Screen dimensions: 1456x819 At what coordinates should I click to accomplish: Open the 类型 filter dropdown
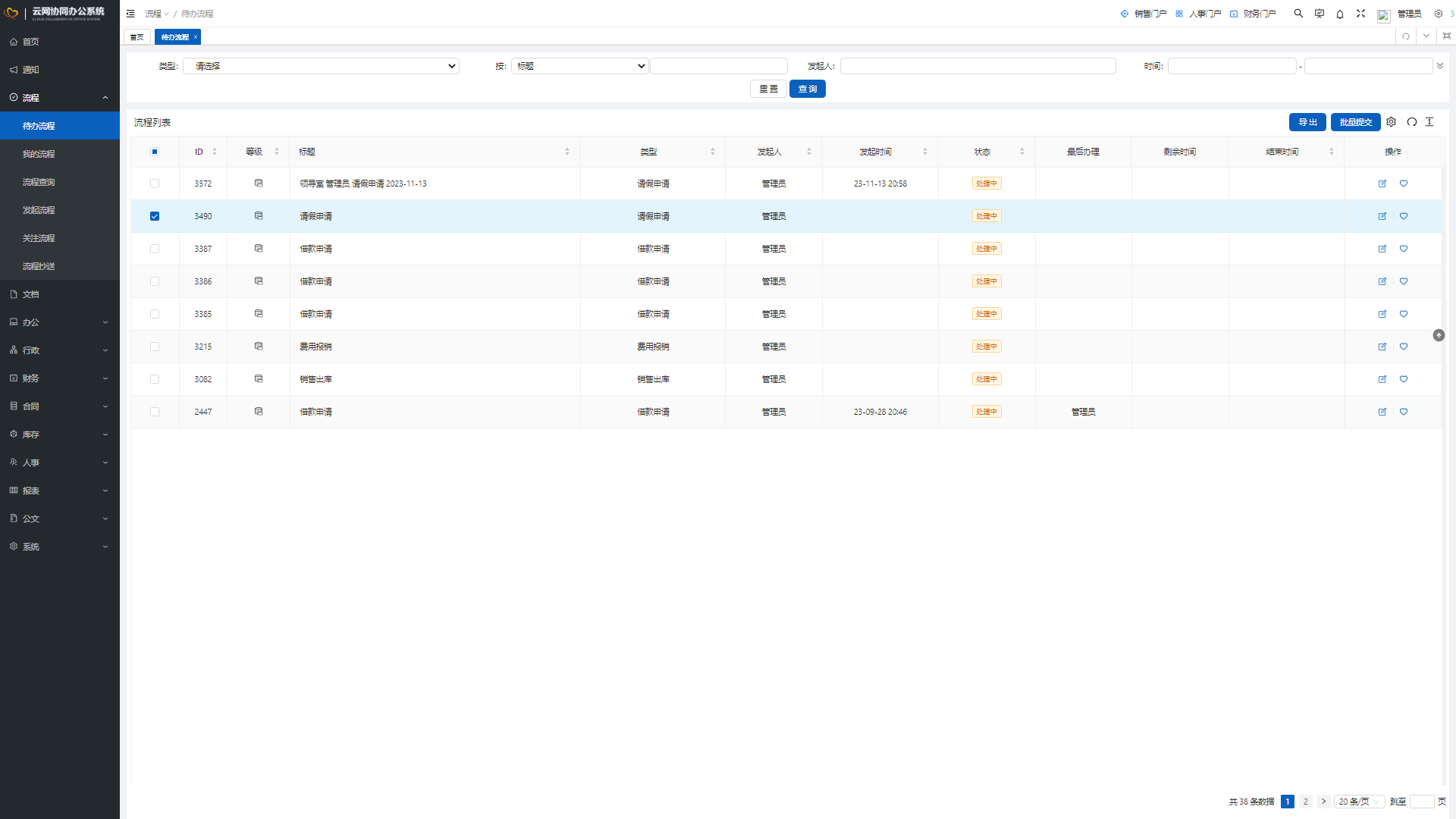(321, 66)
